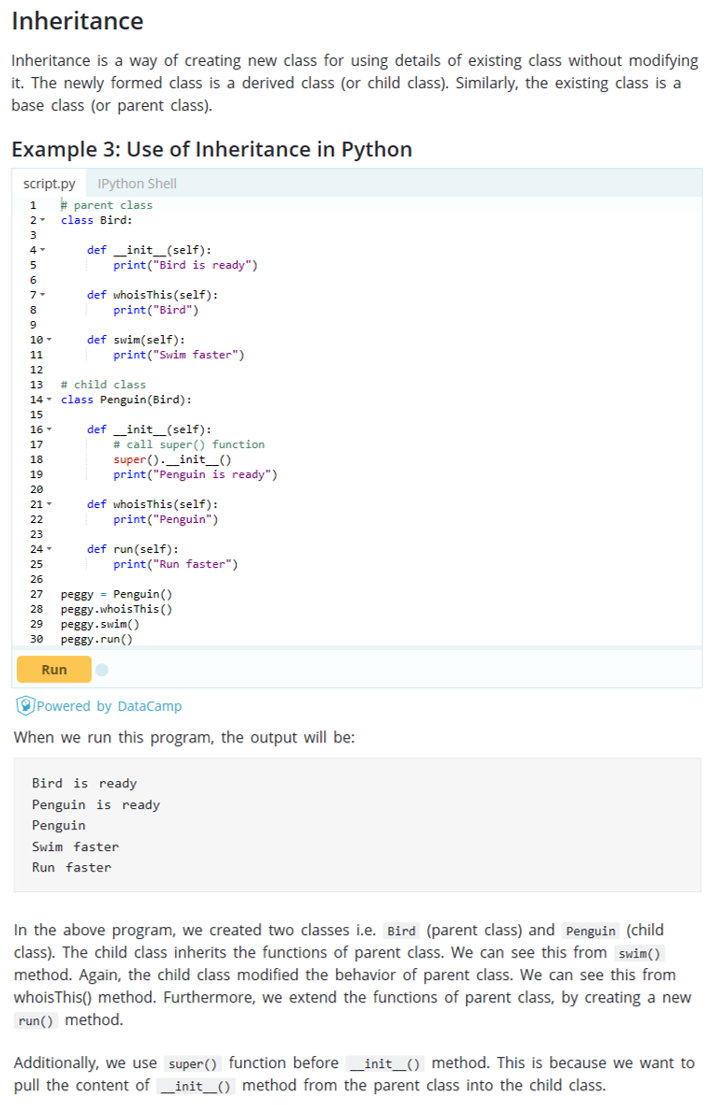Click the print("Bird") statement

[156, 310]
